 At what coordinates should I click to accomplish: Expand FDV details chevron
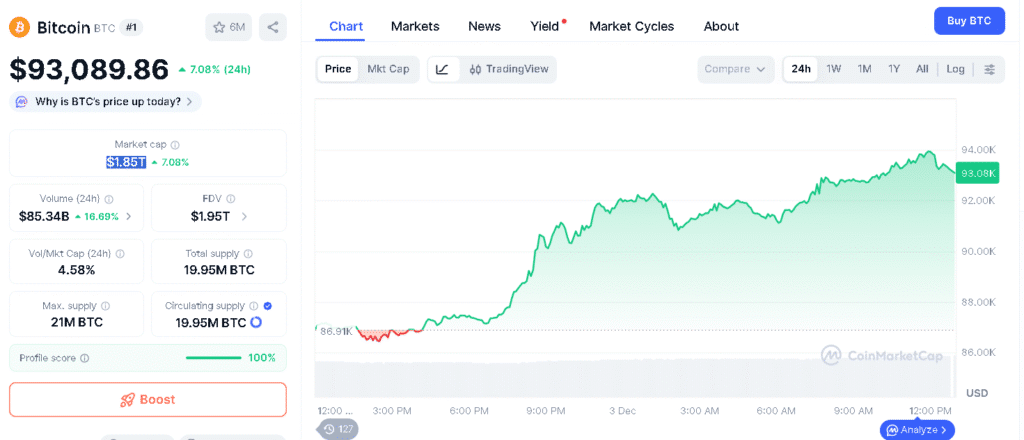coord(244,217)
